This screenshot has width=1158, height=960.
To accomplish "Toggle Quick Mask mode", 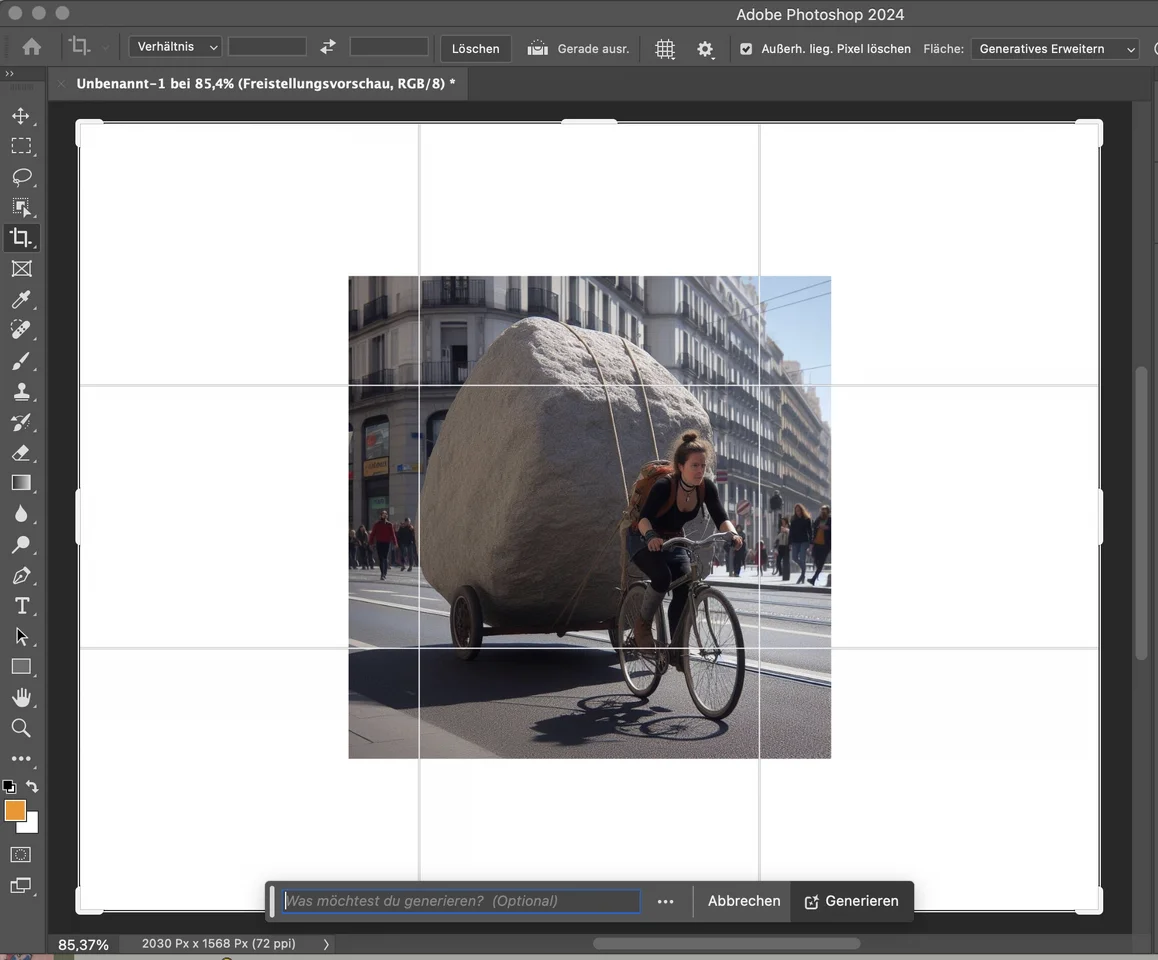I will tap(21, 855).
